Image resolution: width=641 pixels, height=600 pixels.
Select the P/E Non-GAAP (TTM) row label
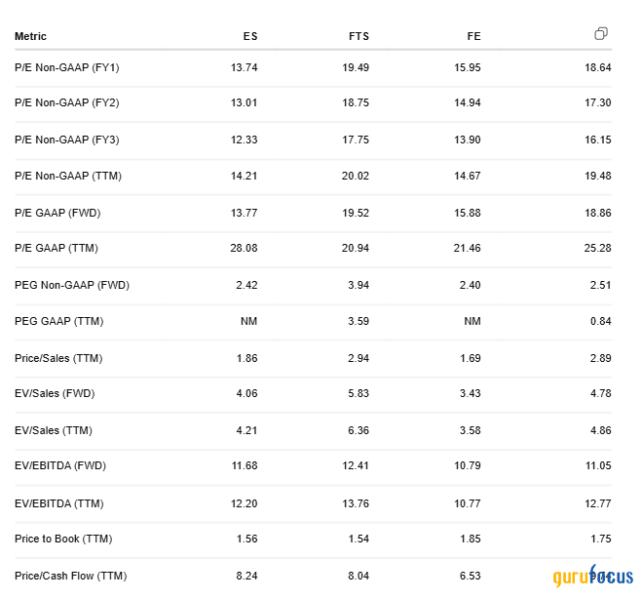[68, 176]
